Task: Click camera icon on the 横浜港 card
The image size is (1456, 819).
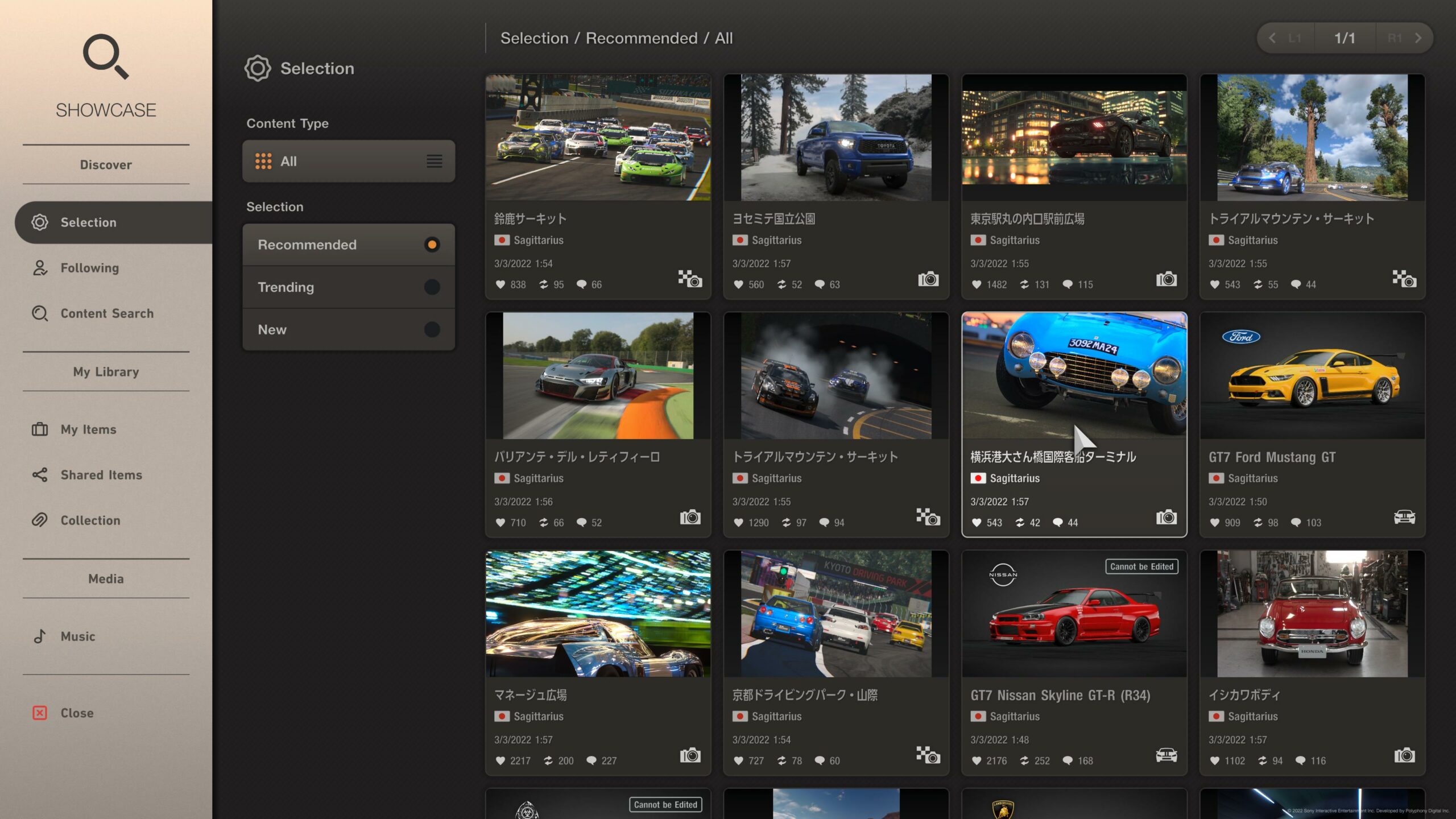Action: 1167,517
